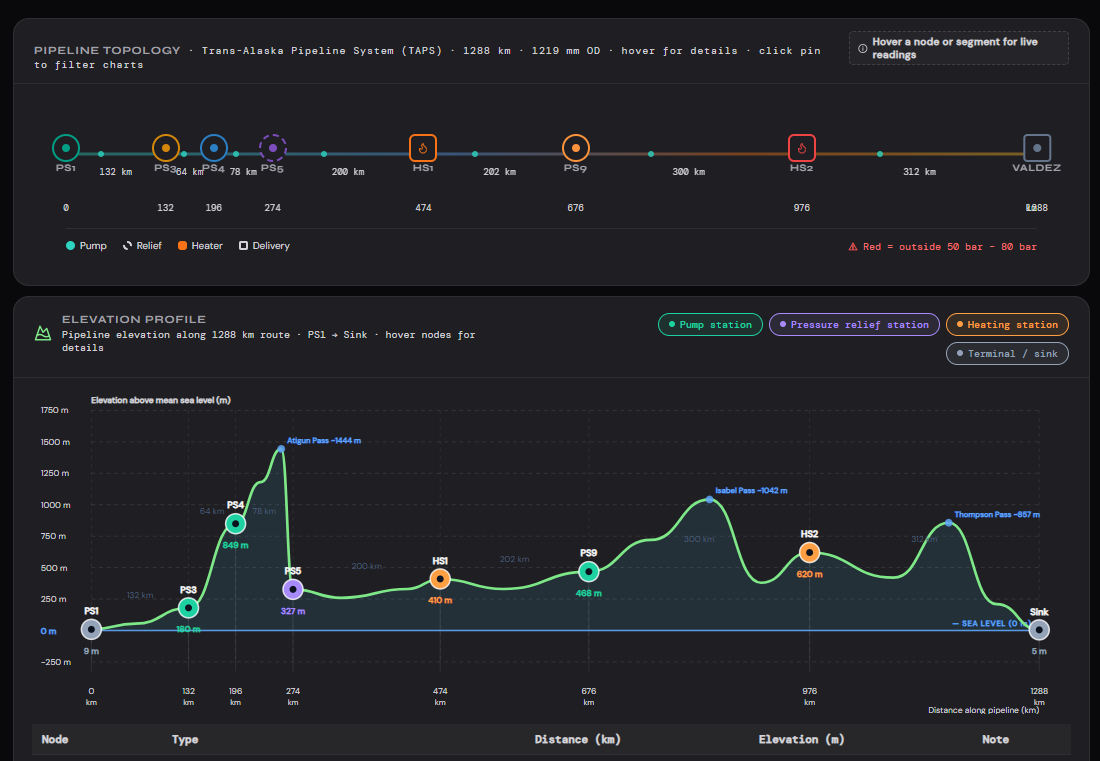
Task: Click the 620 m elevation label
Action: point(810,574)
